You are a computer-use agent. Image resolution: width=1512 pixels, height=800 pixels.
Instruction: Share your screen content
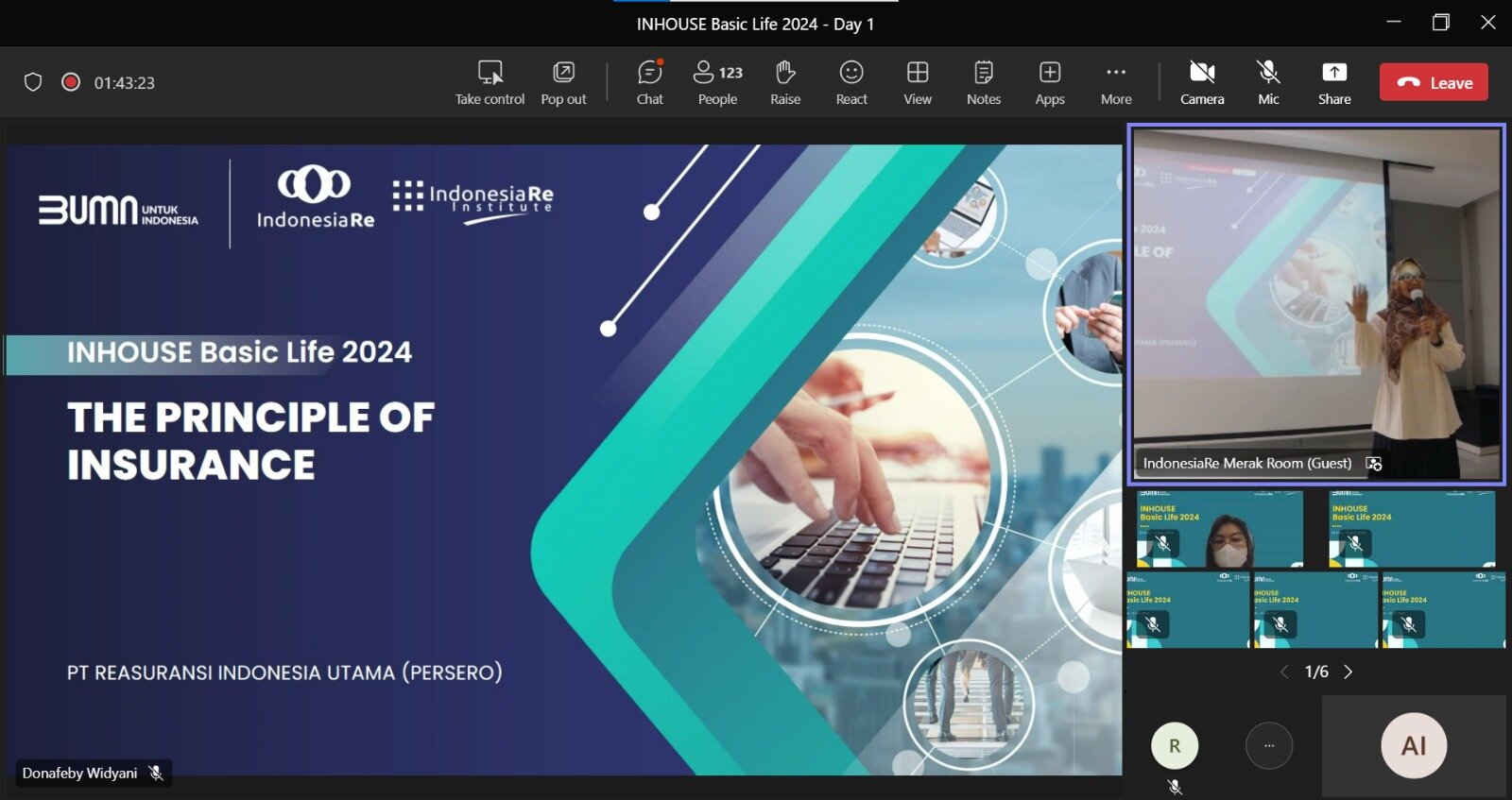[x=1334, y=82]
